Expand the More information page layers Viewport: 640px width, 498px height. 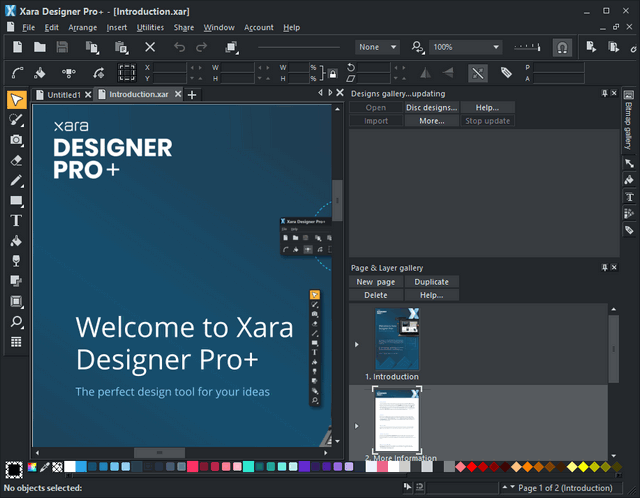tap(356, 426)
